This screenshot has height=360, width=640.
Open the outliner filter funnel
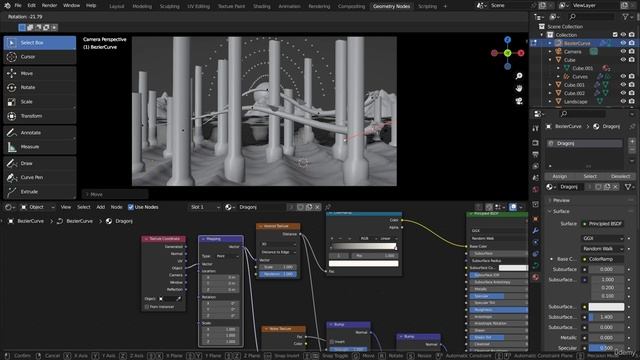coord(626,17)
